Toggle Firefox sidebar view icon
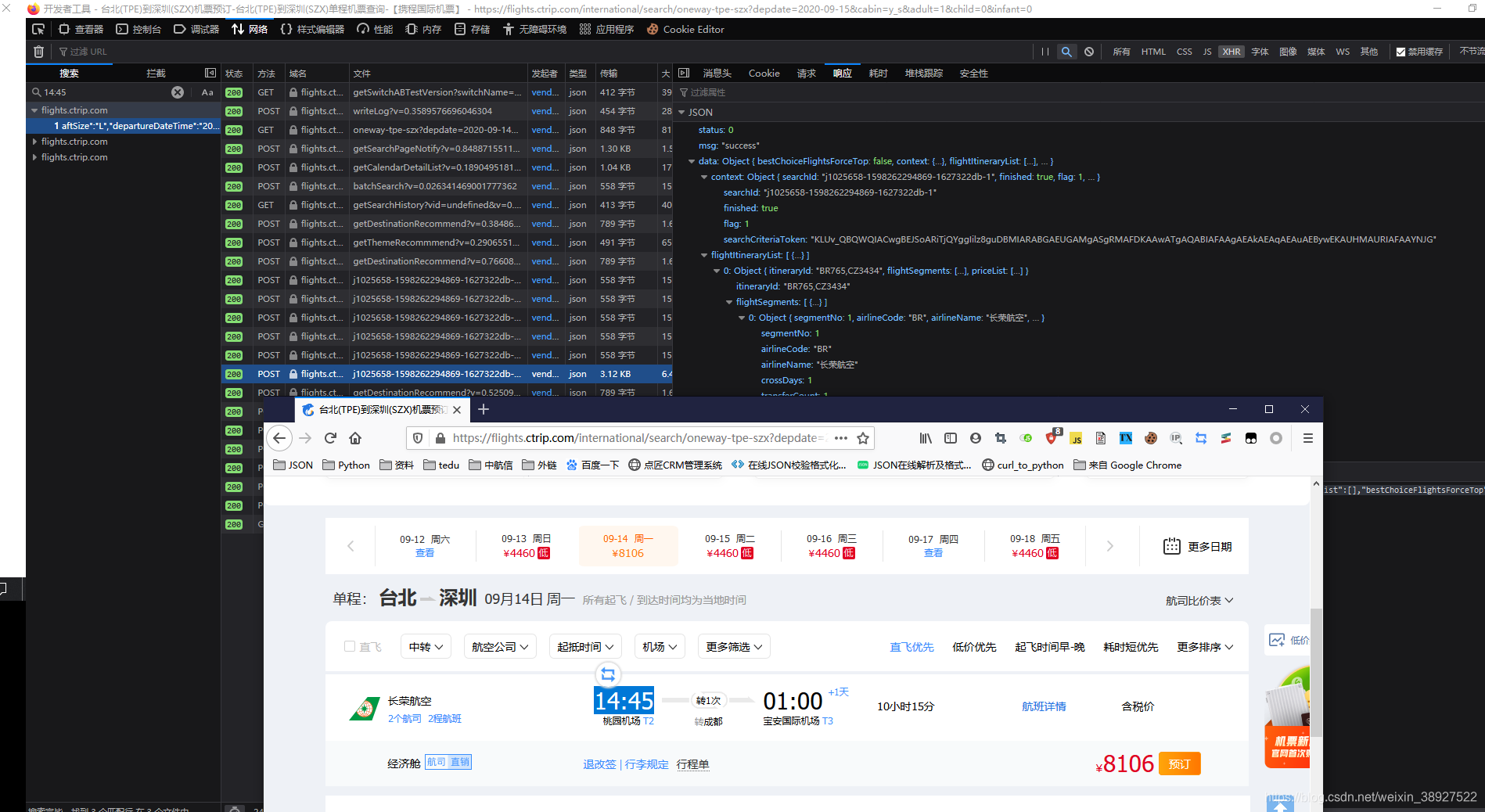1485x812 pixels. (951, 438)
